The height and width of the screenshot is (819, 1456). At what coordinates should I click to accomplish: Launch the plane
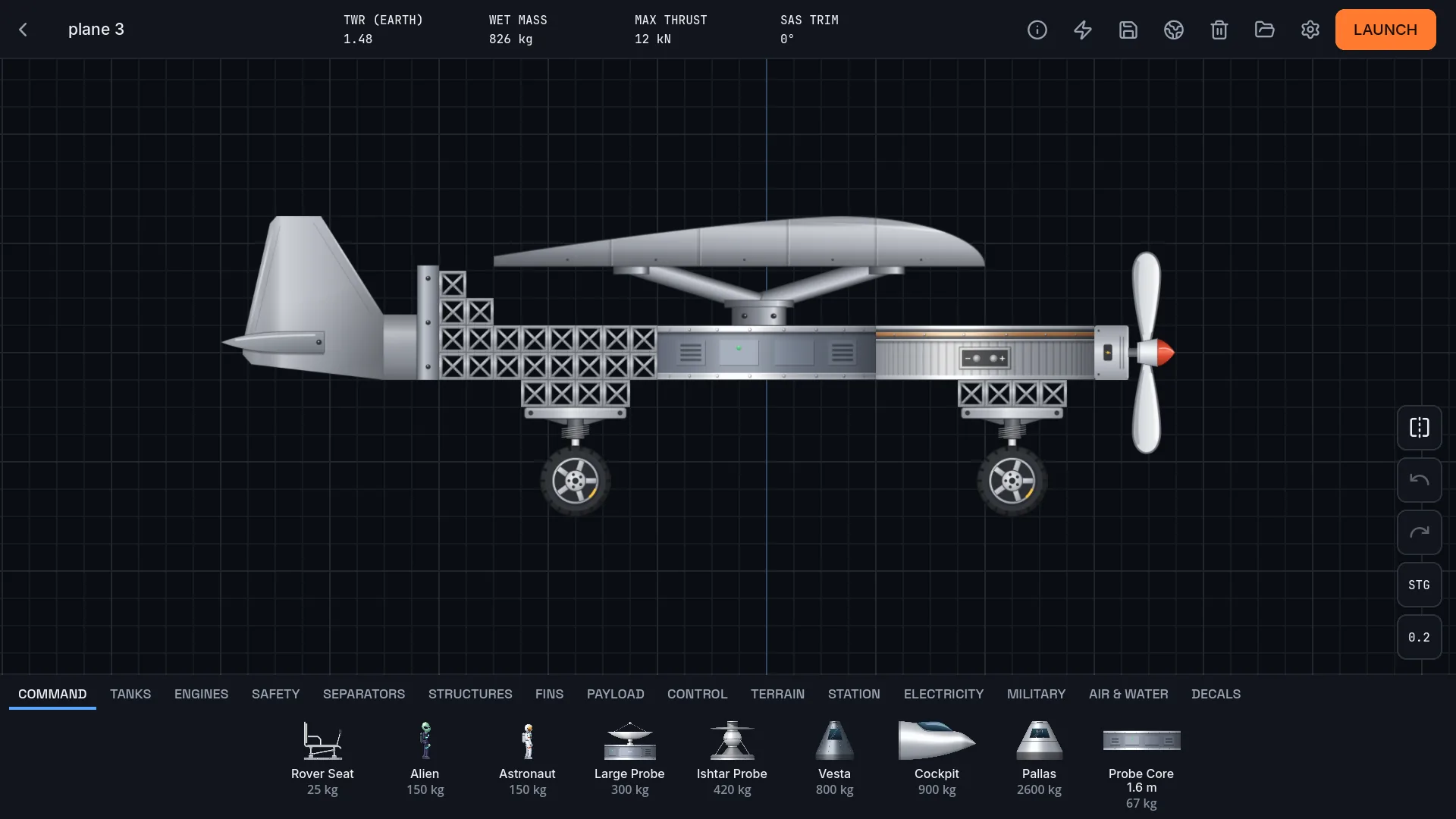(1385, 30)
